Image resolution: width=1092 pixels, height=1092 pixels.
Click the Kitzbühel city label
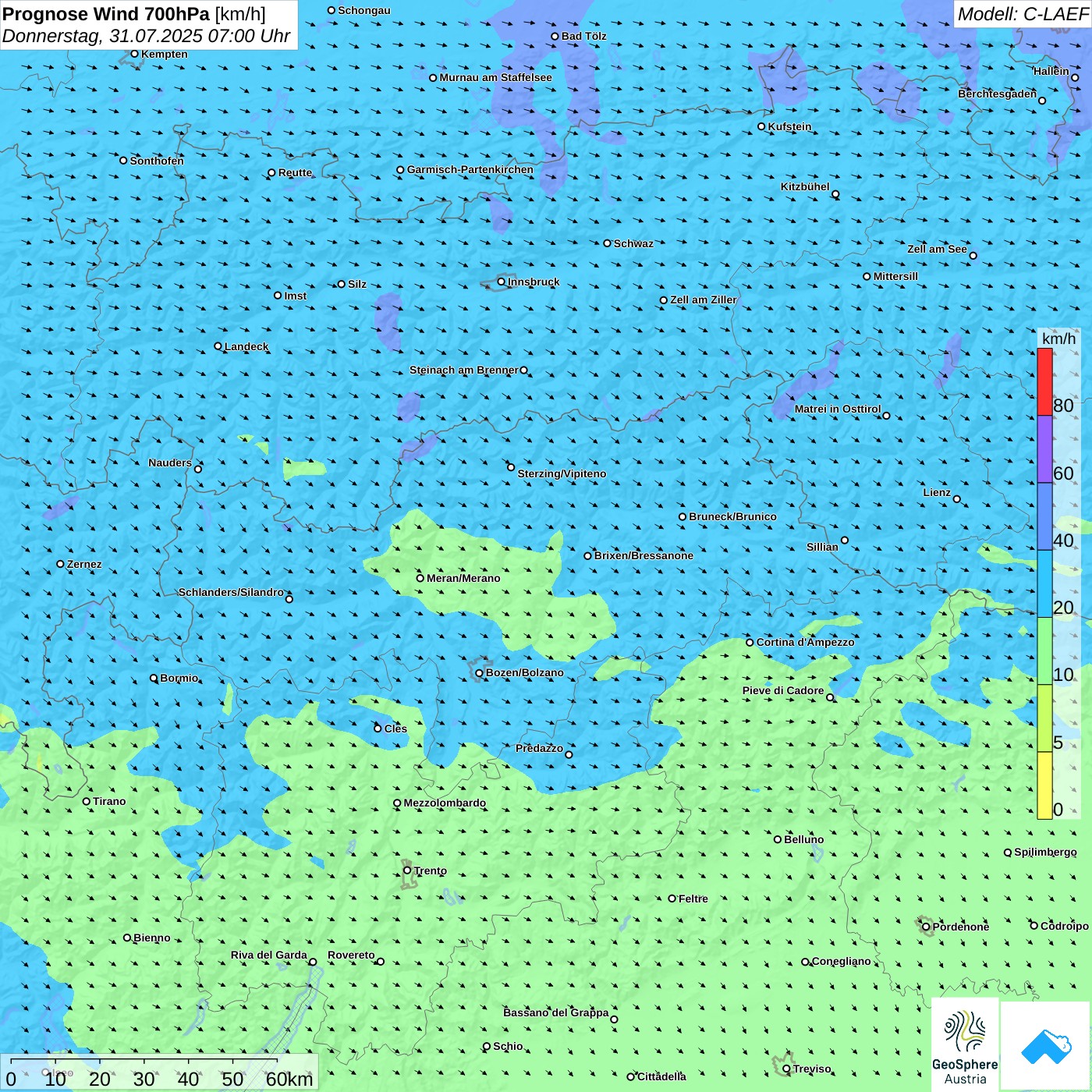[805, 186]
